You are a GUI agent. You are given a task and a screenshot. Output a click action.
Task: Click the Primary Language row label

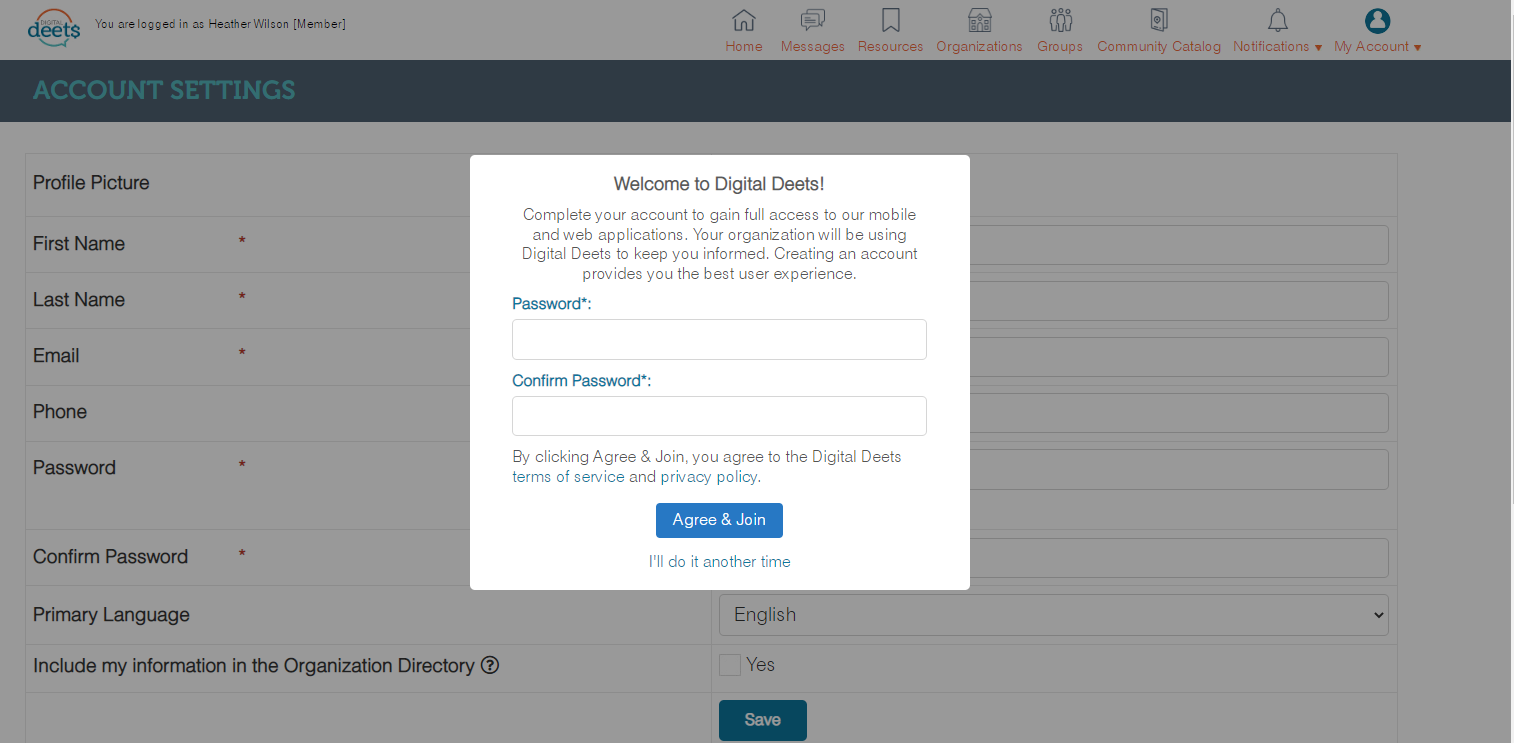(x=111, y=615)
